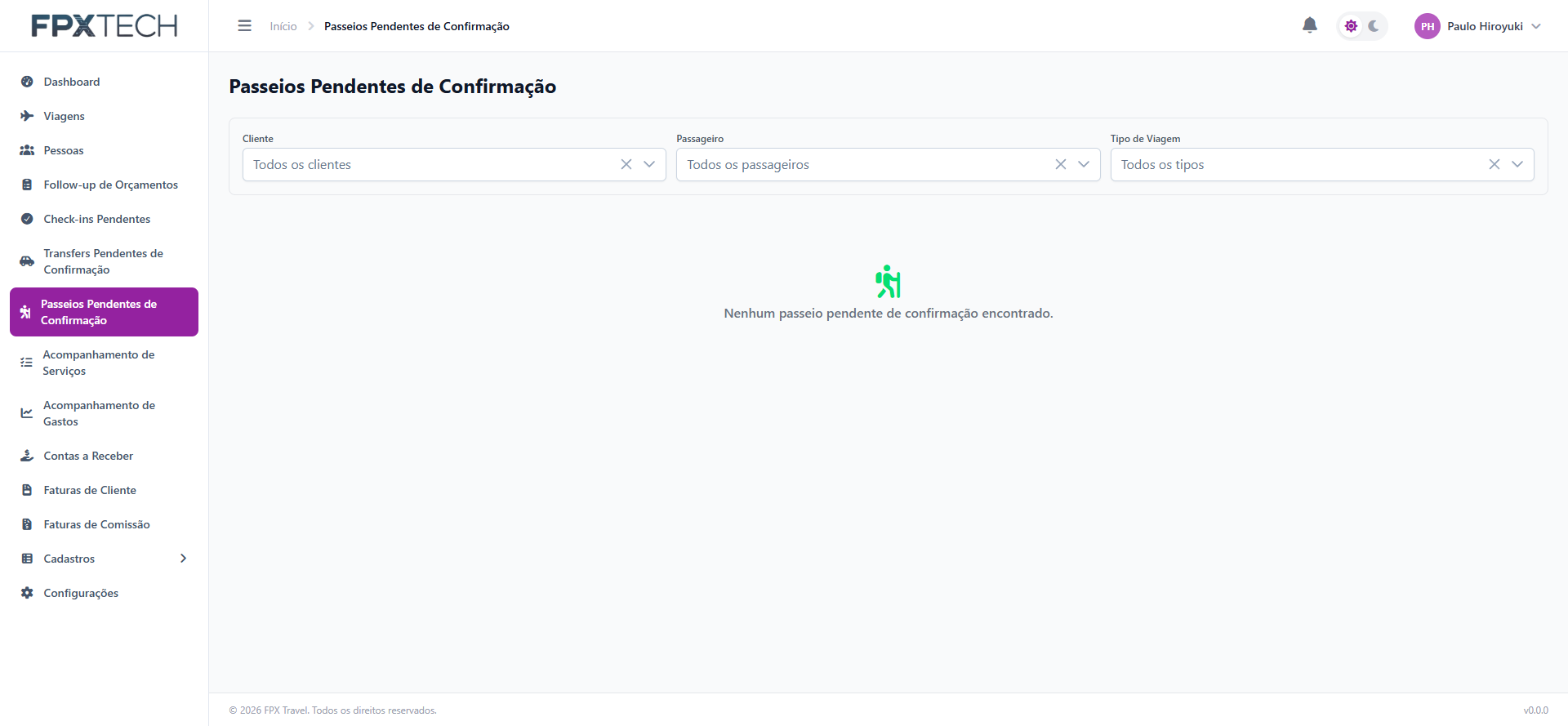Open Viagens menu item
Viewport: 1568px width, 726px height.
[x=104, y=116]
